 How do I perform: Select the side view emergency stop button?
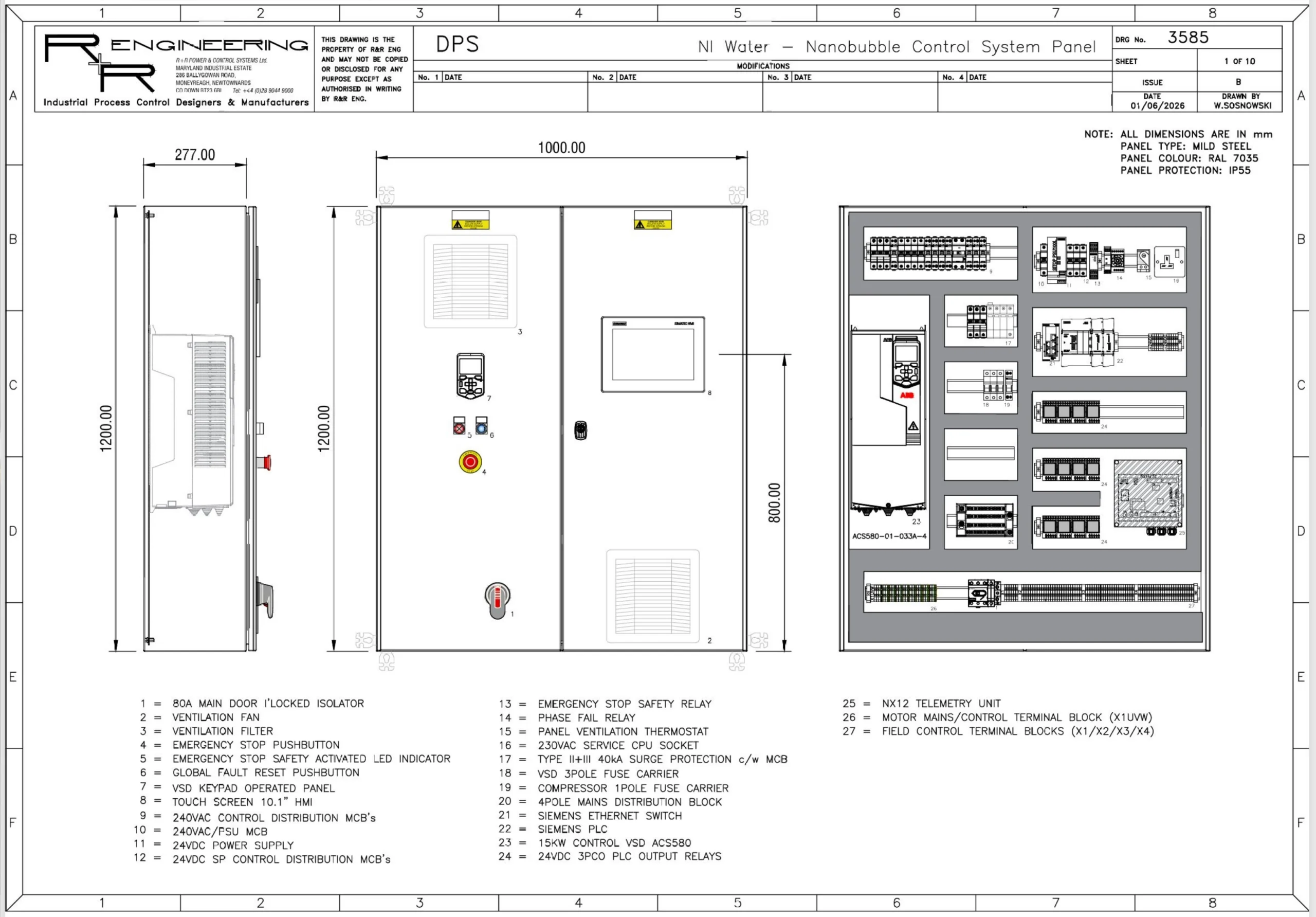coord(264,462)
